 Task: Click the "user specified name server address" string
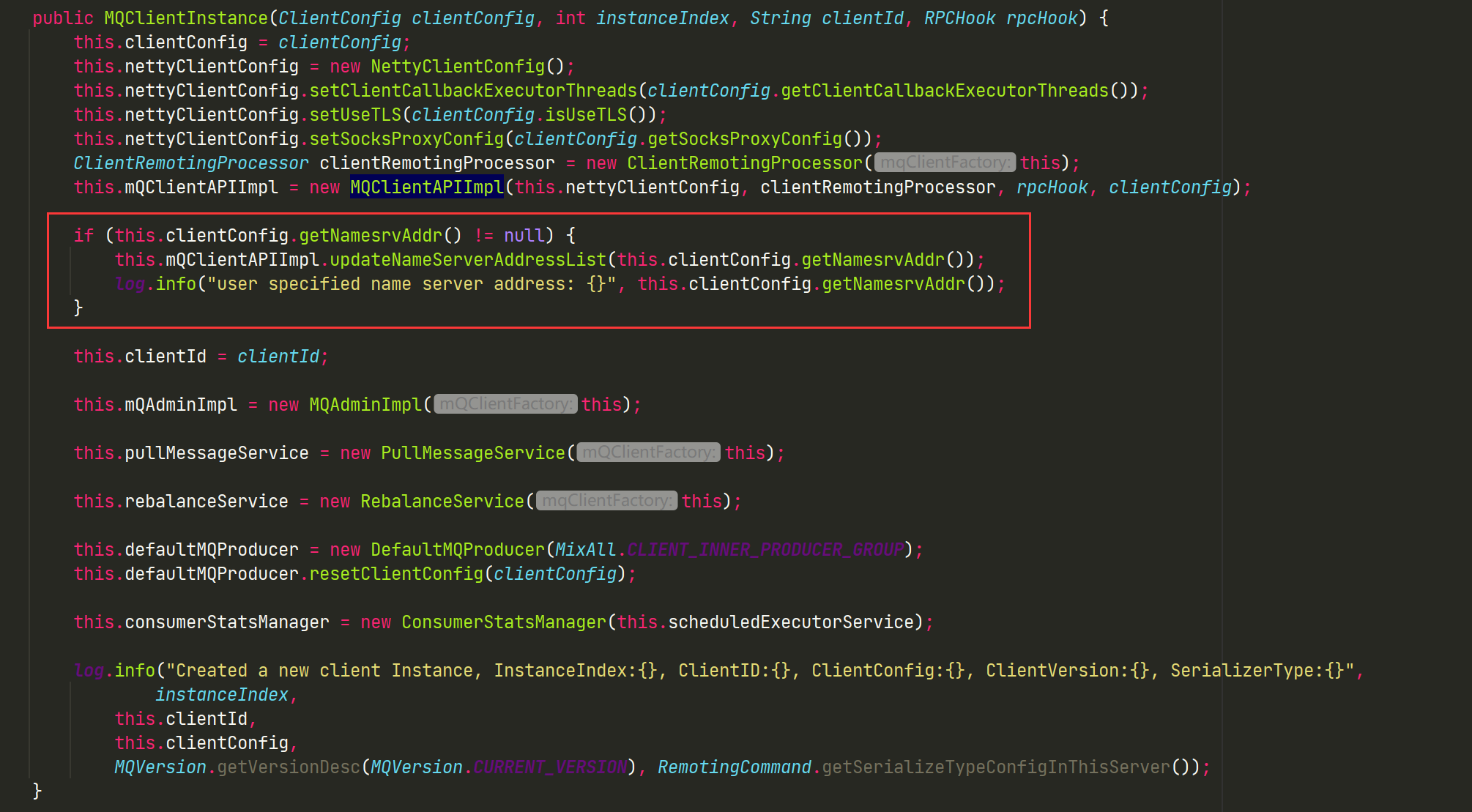point(412,284)
